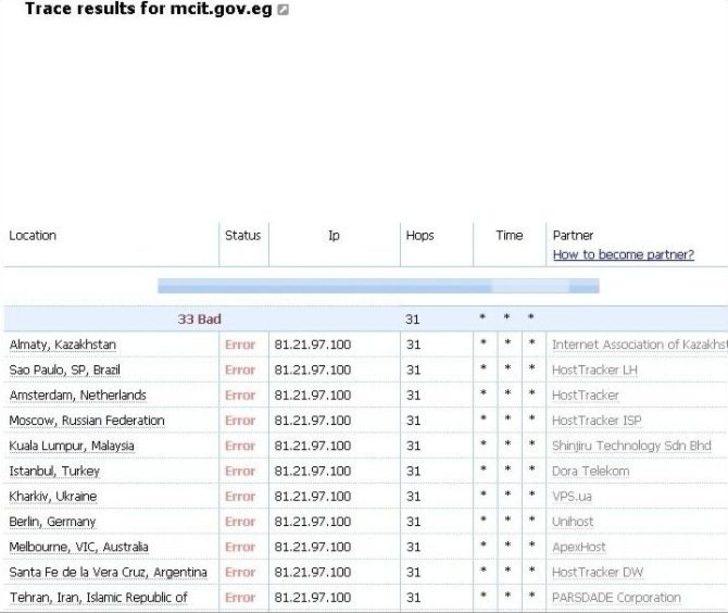The image size is (728, 613).
Task: Expand the '33 Bad' summary row
Action: [x=199, y=319]
